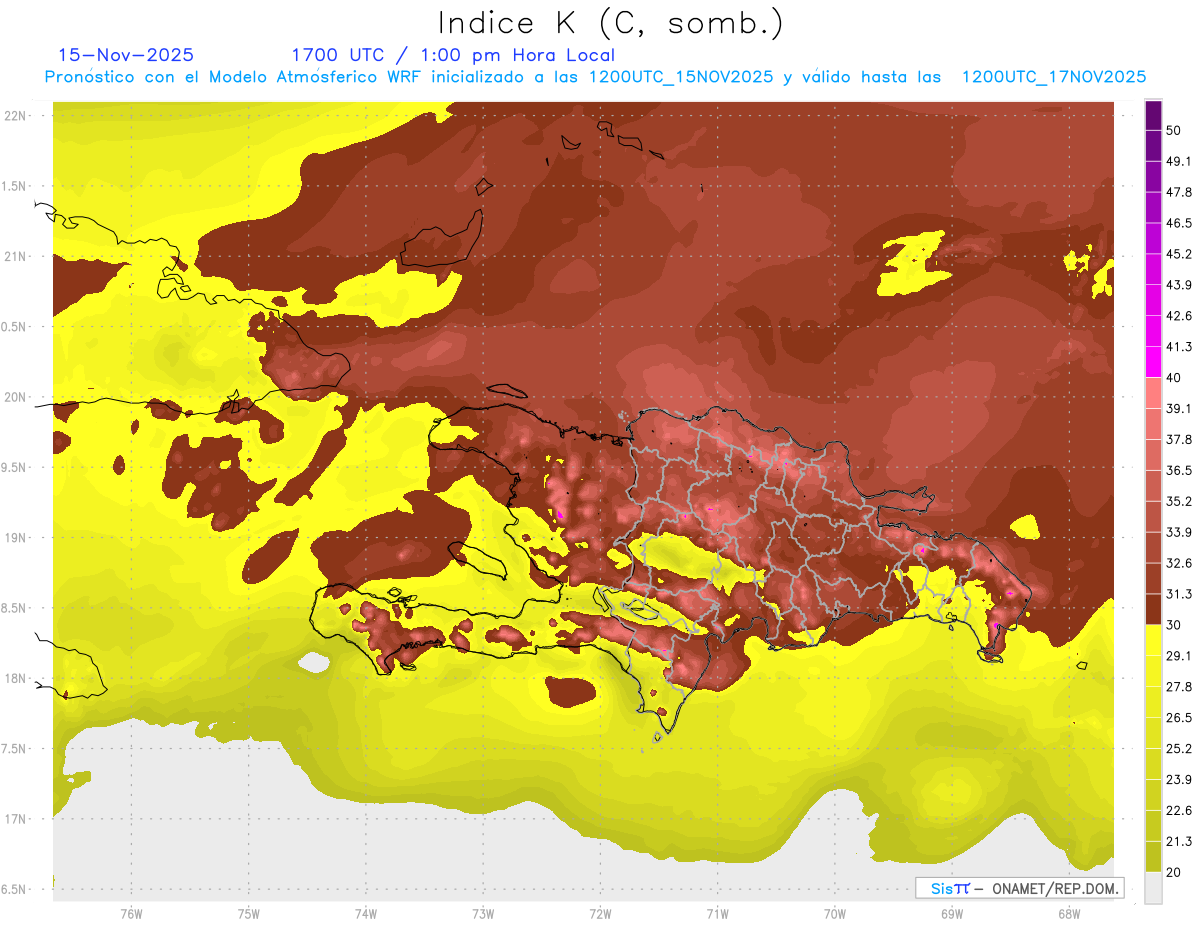Pick the dark brown colorbar segment between 30 and 31.3
The width and height of the screenshot is (1200, 927).
point(1154,610)
